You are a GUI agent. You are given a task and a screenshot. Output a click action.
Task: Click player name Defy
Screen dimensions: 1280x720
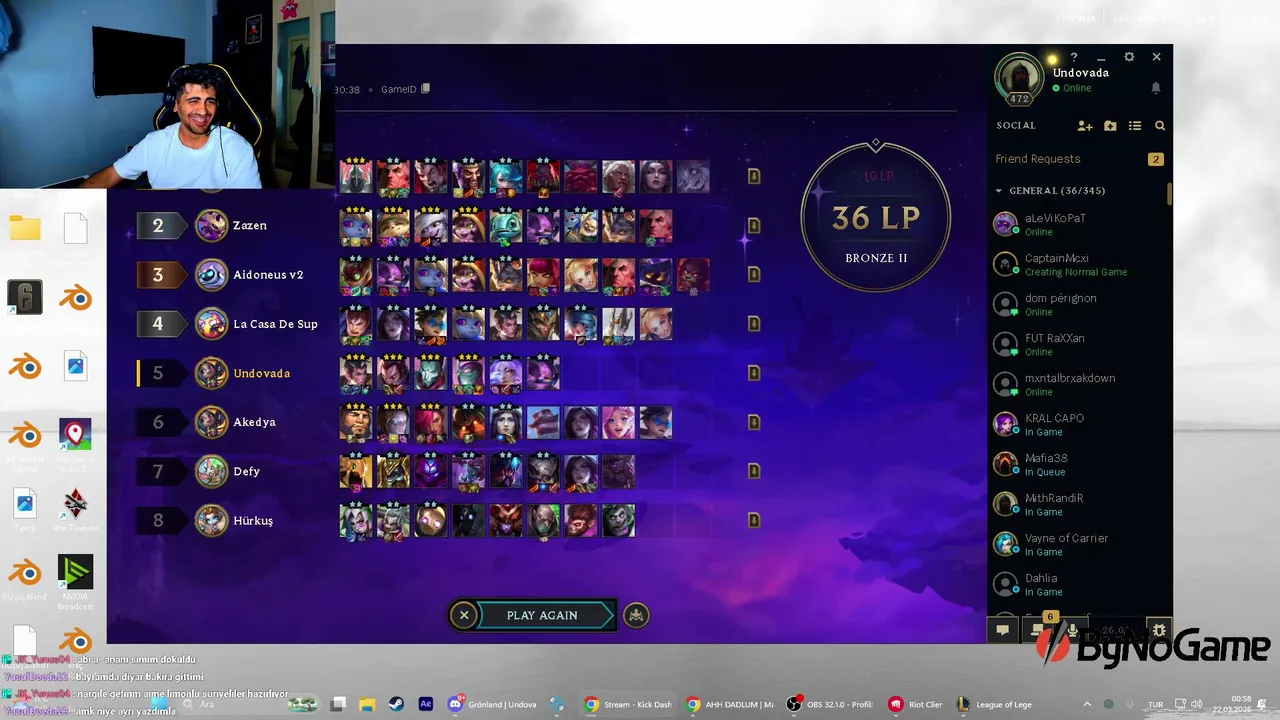pos(246,471)
